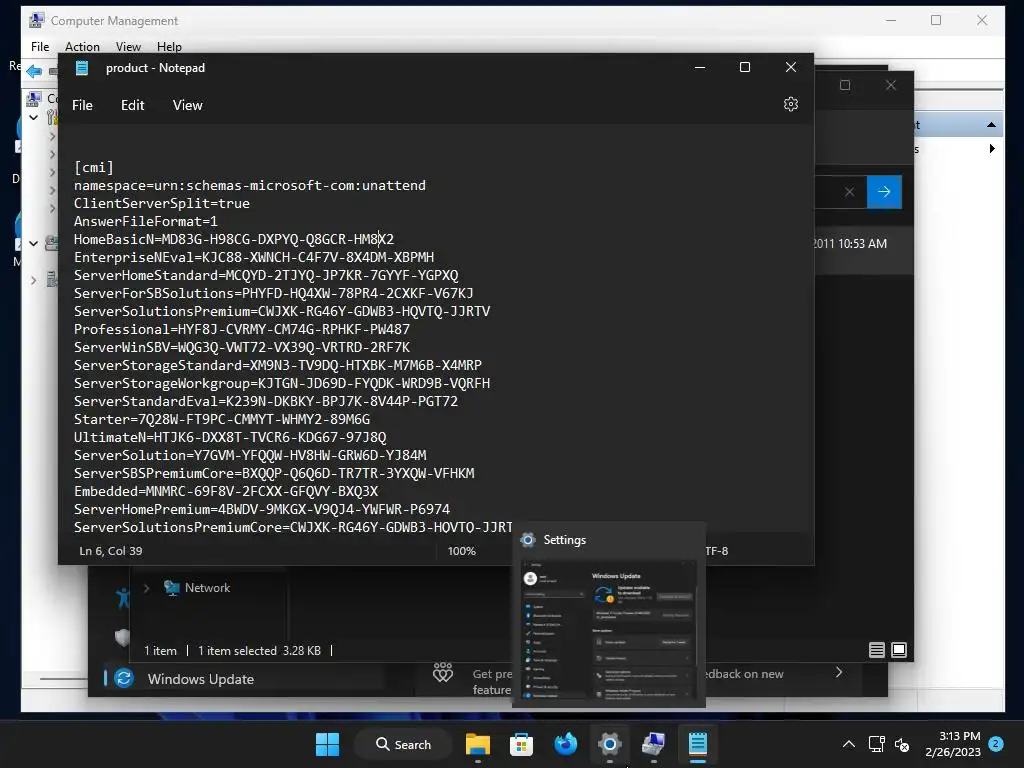Click the AnswerFileFormat=1 line

coord(146,221)
